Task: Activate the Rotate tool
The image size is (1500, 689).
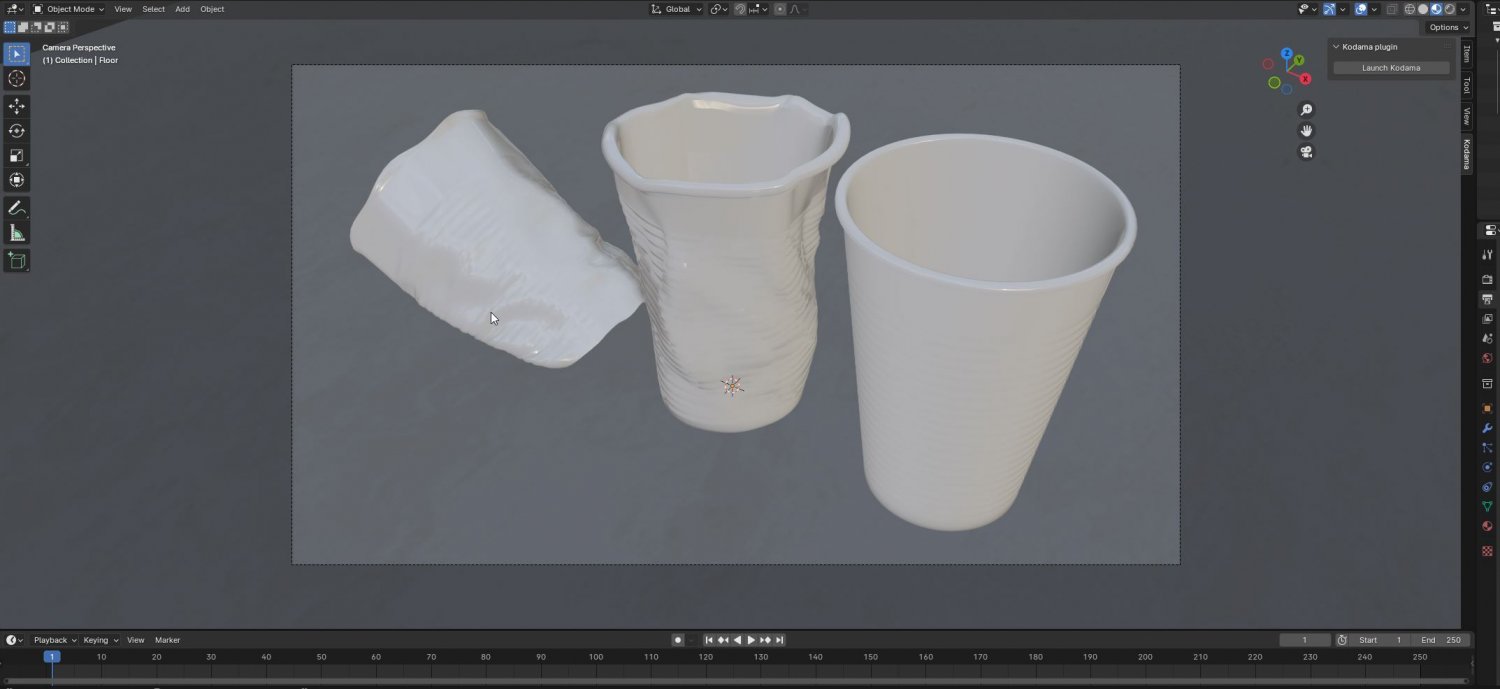Action: (17, 131)
